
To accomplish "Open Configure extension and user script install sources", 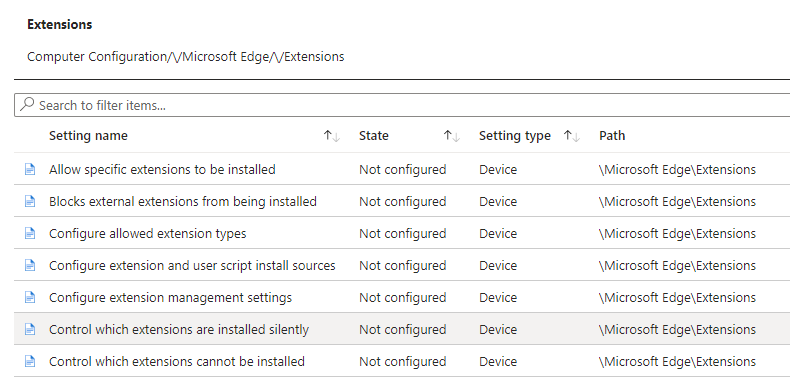I will point(192,266).
